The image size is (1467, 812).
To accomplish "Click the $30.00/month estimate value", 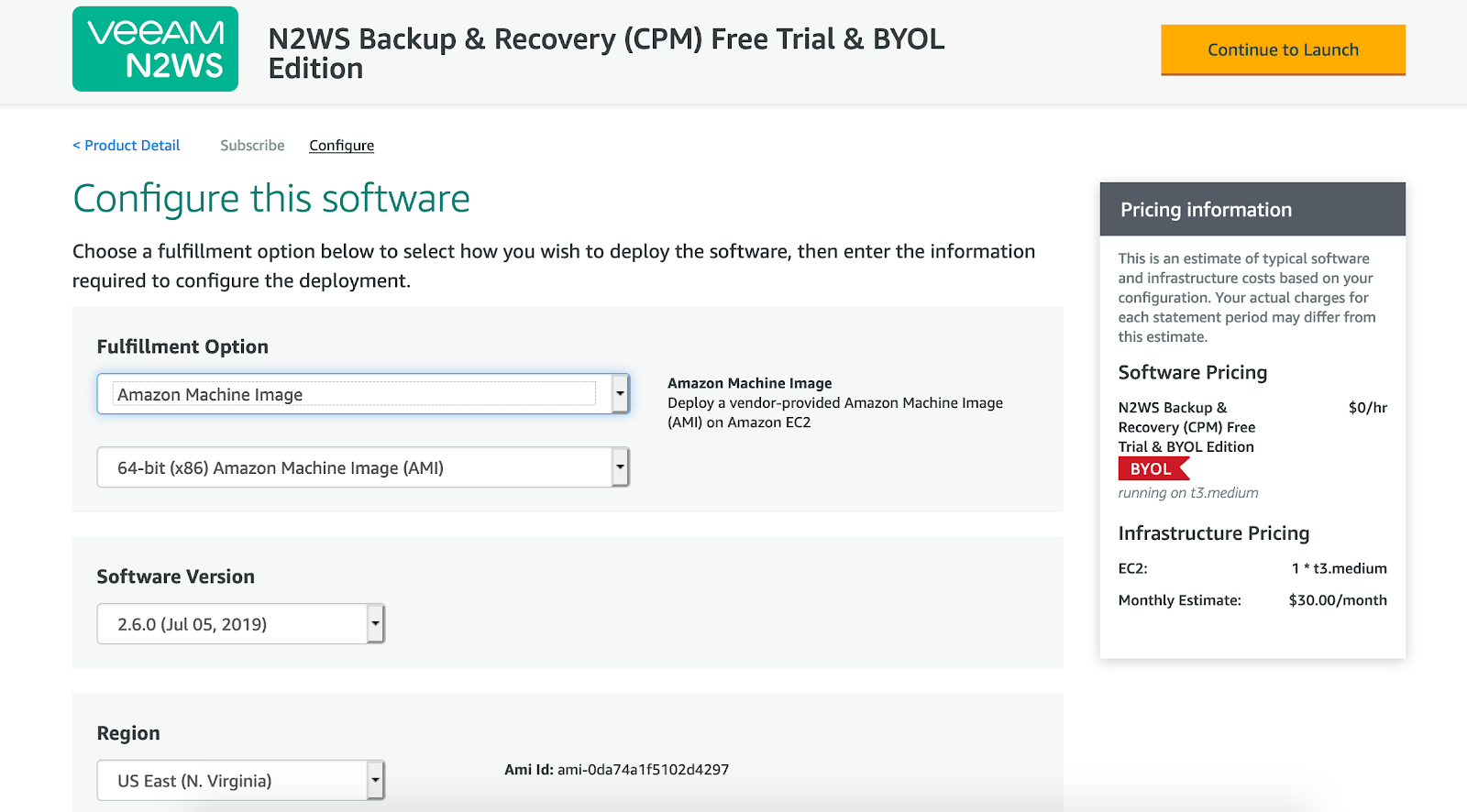I will click(x=1338, y=600).
